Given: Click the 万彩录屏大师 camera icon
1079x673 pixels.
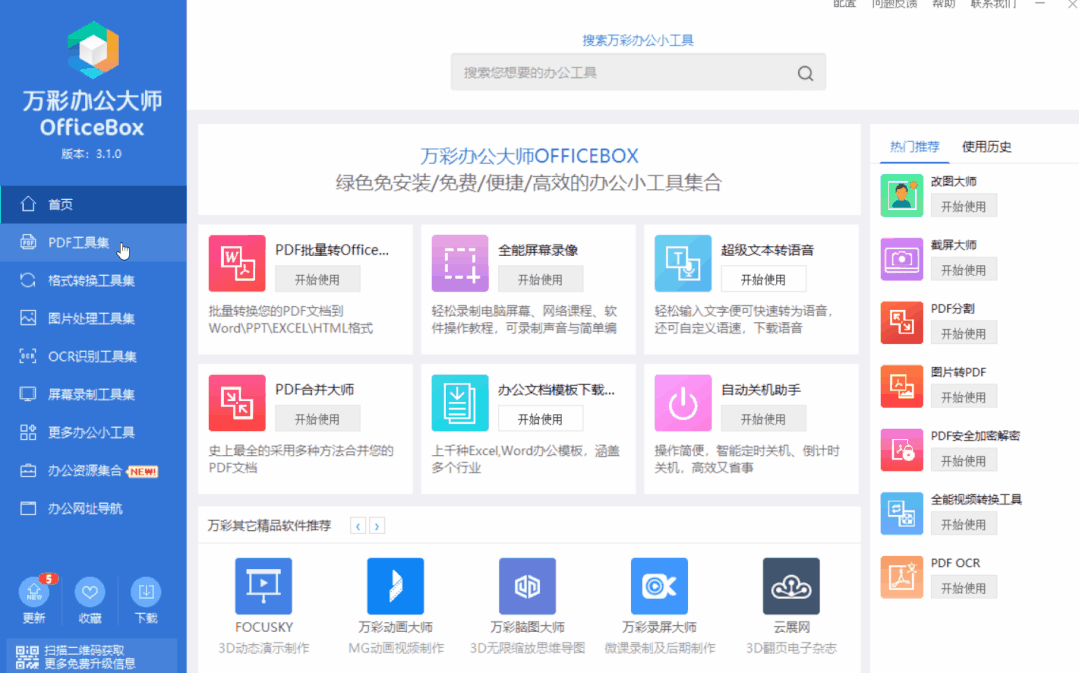Looking at the screenshot, I should [659, 586].
